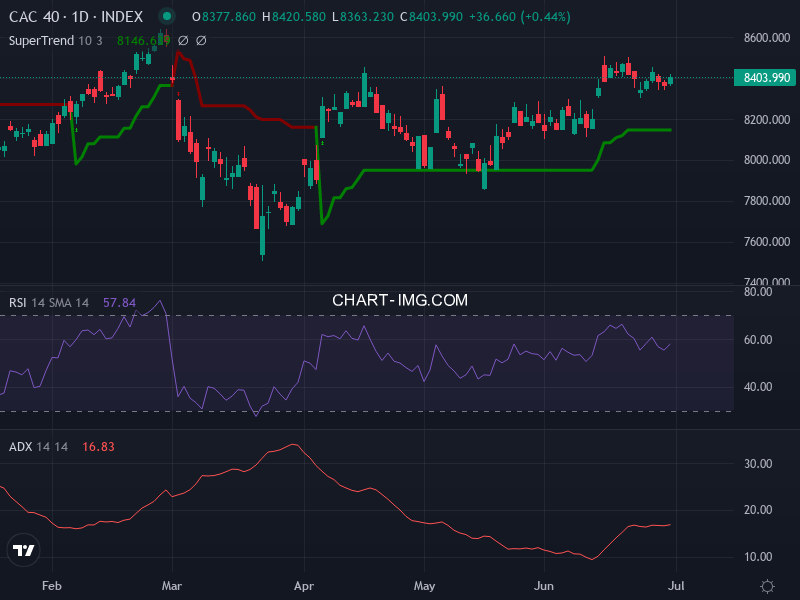The width and height of the screenshot is (800, 600).
Task: Click the high price H8420.580
Action: click(294, 17)
